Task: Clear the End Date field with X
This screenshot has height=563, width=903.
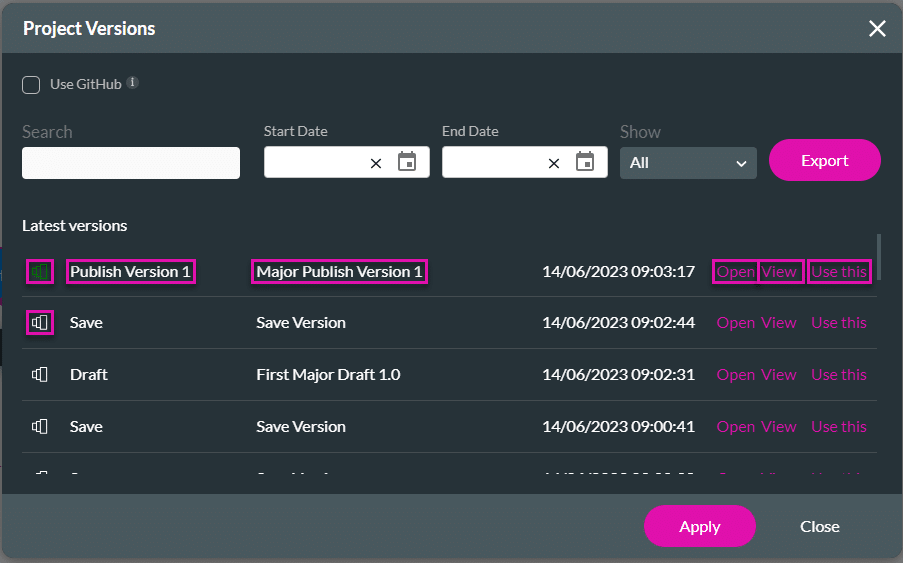Action: pyautogui.click(x=554, y=163)
